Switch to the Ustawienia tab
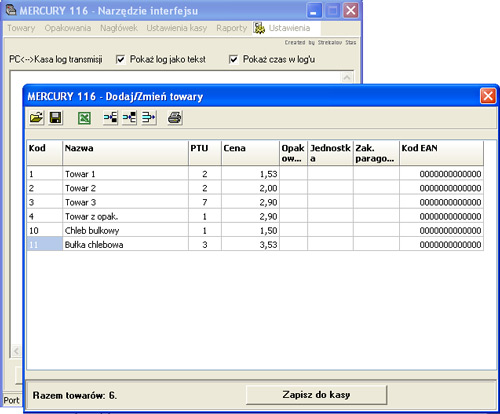The height and width of the screenshot is (414, 500). point(289,28)
